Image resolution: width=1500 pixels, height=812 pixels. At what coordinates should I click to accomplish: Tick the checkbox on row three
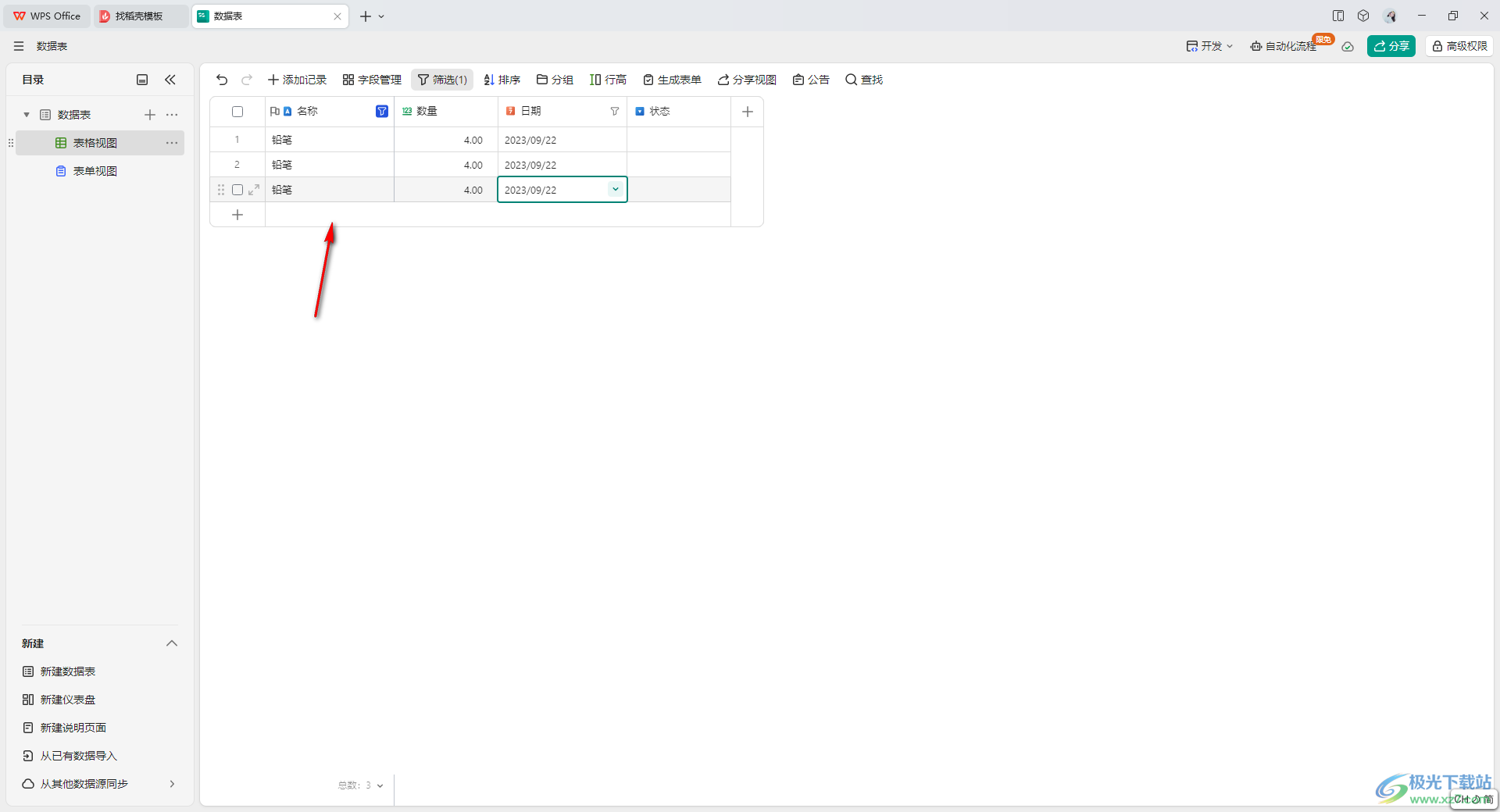[237, 190]
